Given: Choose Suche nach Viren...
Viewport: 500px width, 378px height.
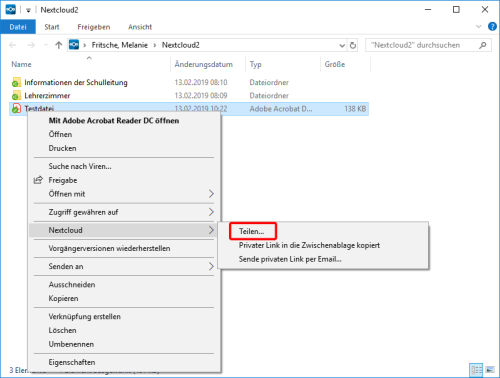Looking at the screenshot, I should [80, 166].
